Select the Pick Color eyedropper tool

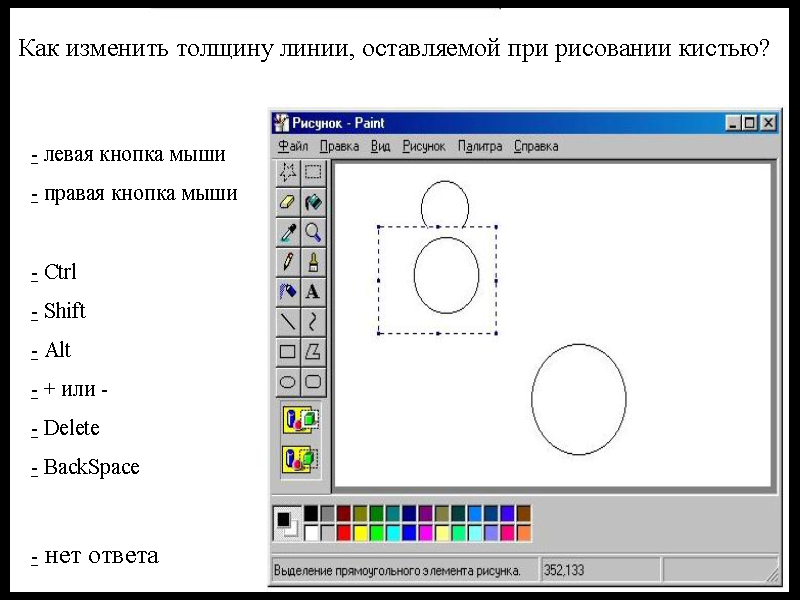coord(288,232)
